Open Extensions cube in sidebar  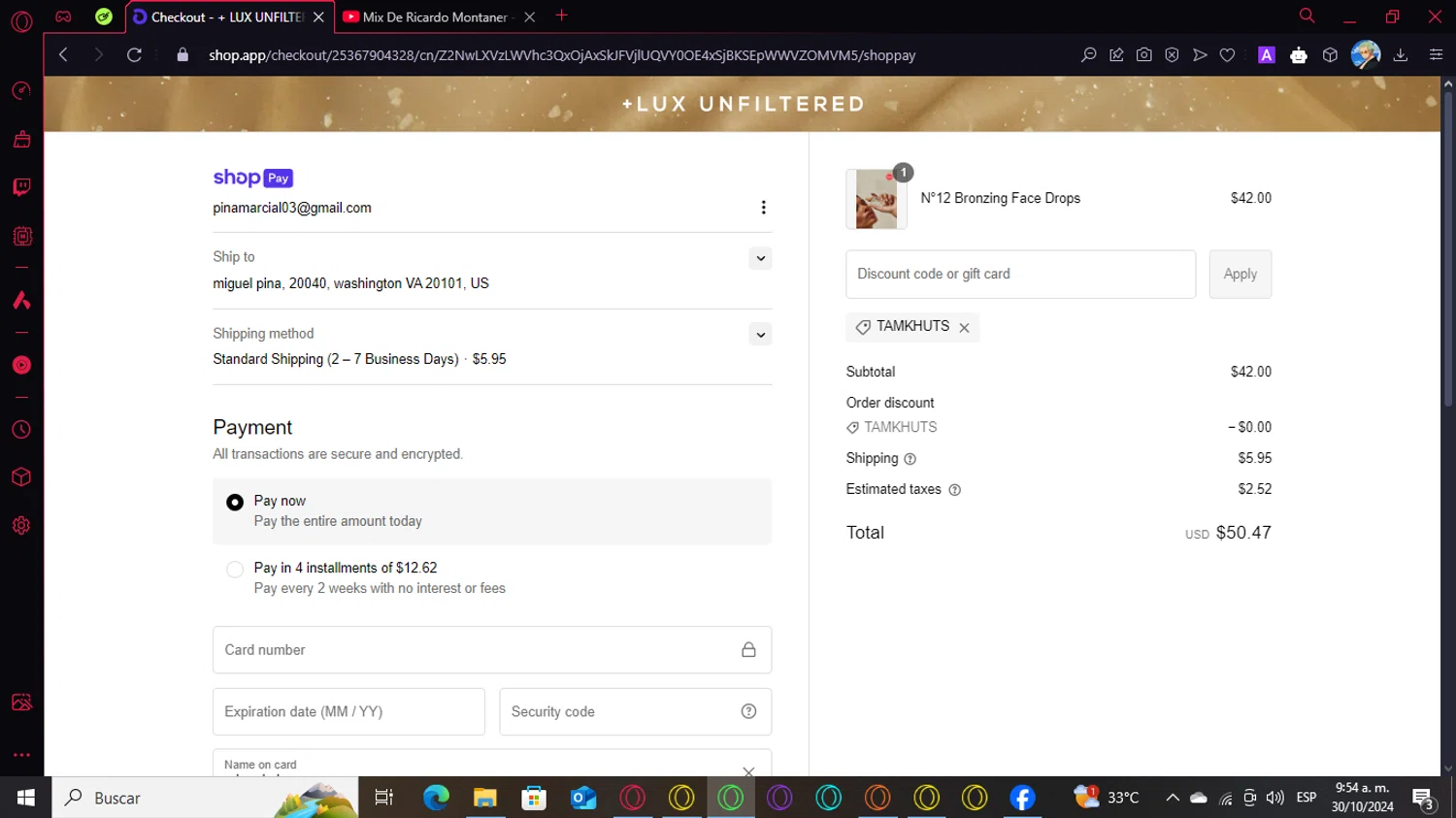[x=21, y=477]
